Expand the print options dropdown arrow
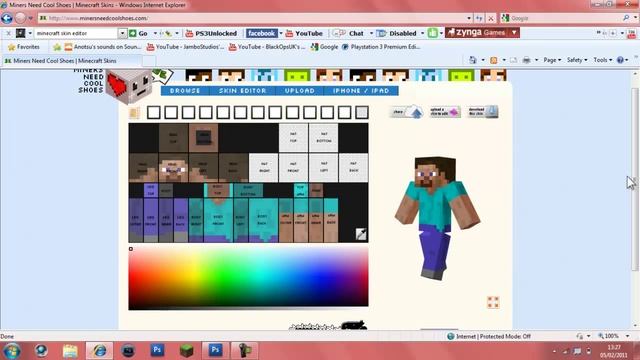This screenshot has height=360, width=640. pos(537,60)
